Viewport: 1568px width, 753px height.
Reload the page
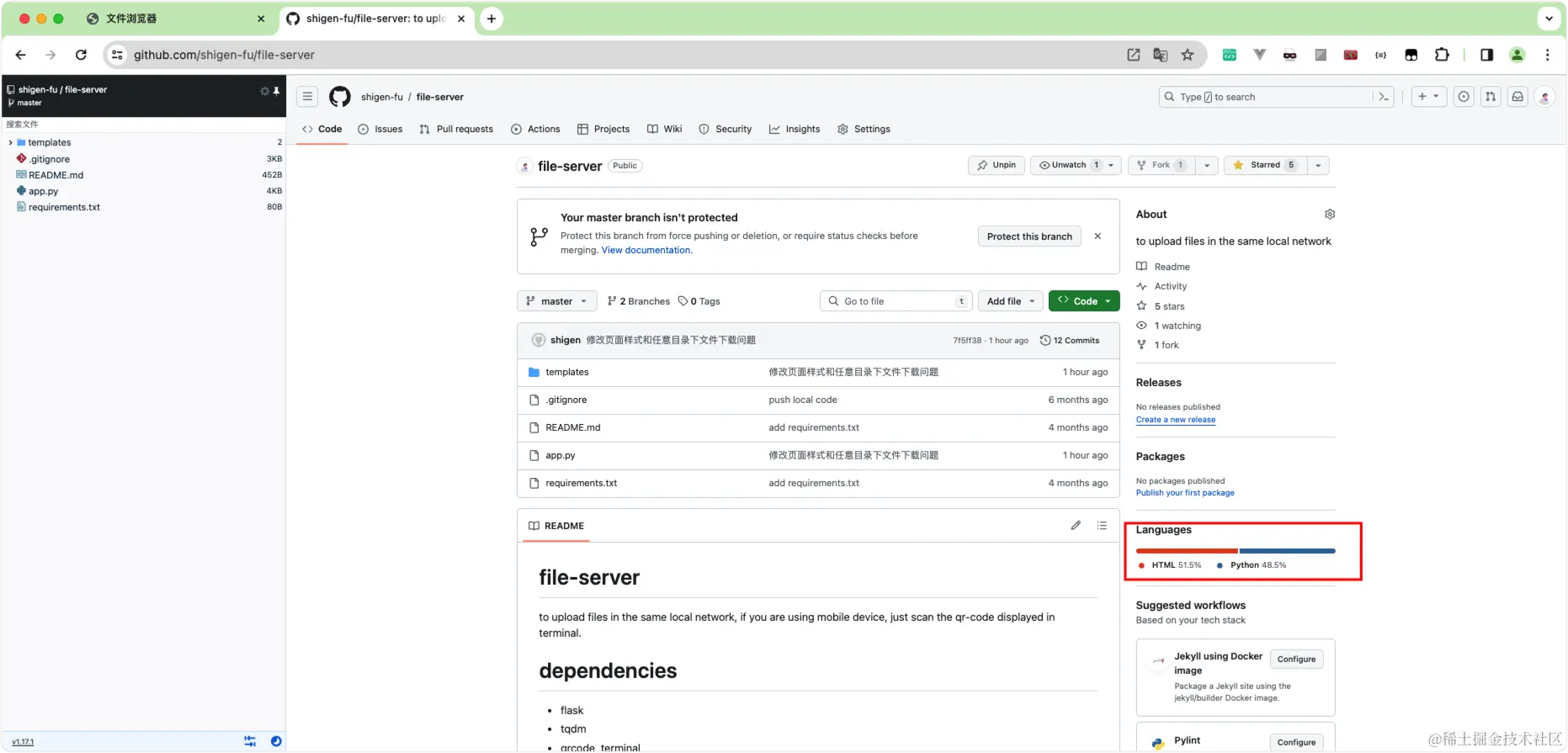81,55
